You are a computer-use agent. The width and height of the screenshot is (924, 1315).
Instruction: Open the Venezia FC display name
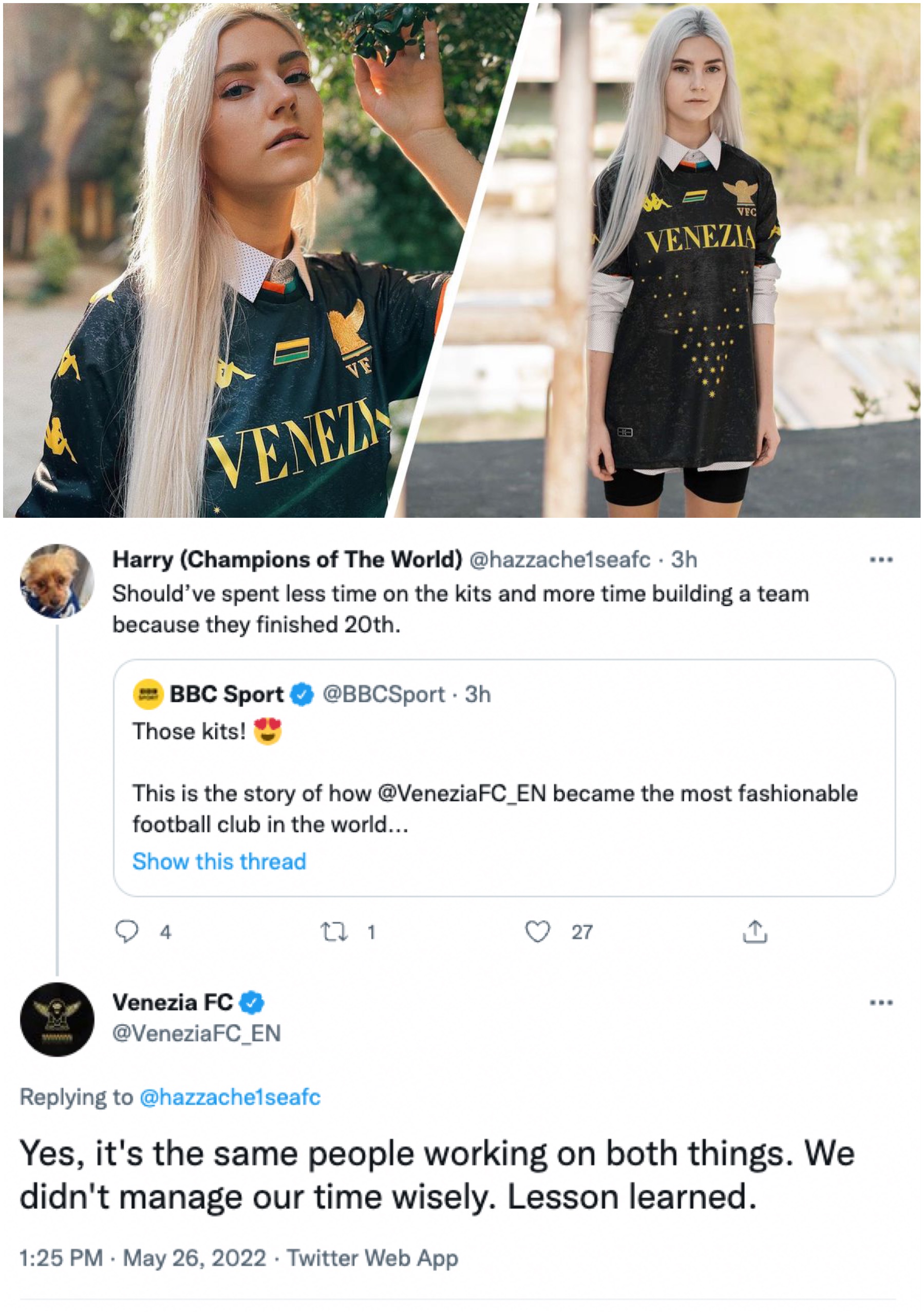[x=172, y=1002]
